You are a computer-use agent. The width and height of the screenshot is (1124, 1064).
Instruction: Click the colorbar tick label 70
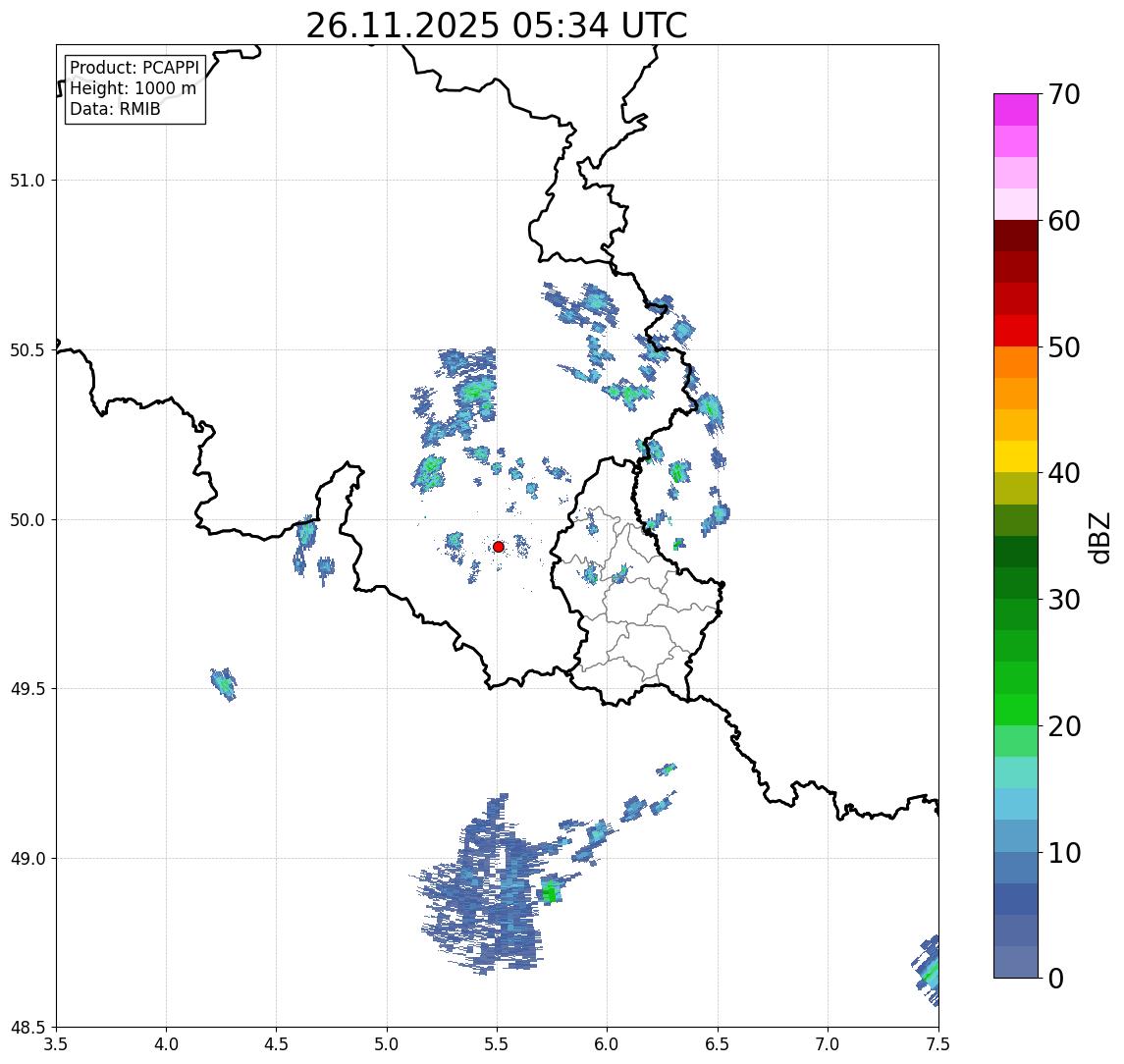click(1064, 94)
